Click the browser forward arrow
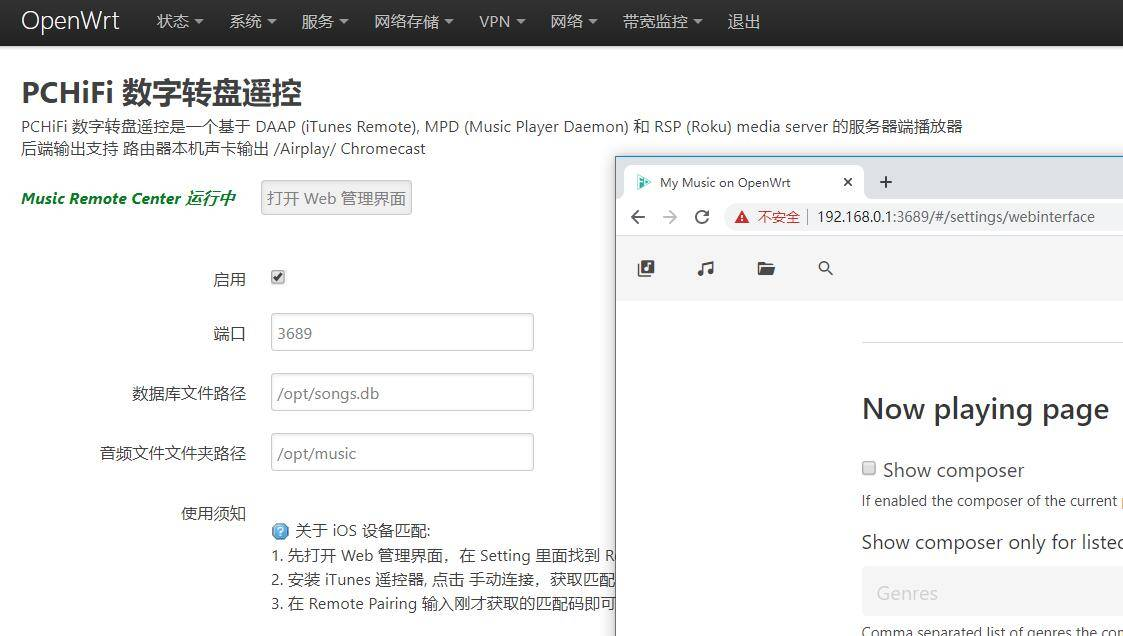 pos(670,216)
